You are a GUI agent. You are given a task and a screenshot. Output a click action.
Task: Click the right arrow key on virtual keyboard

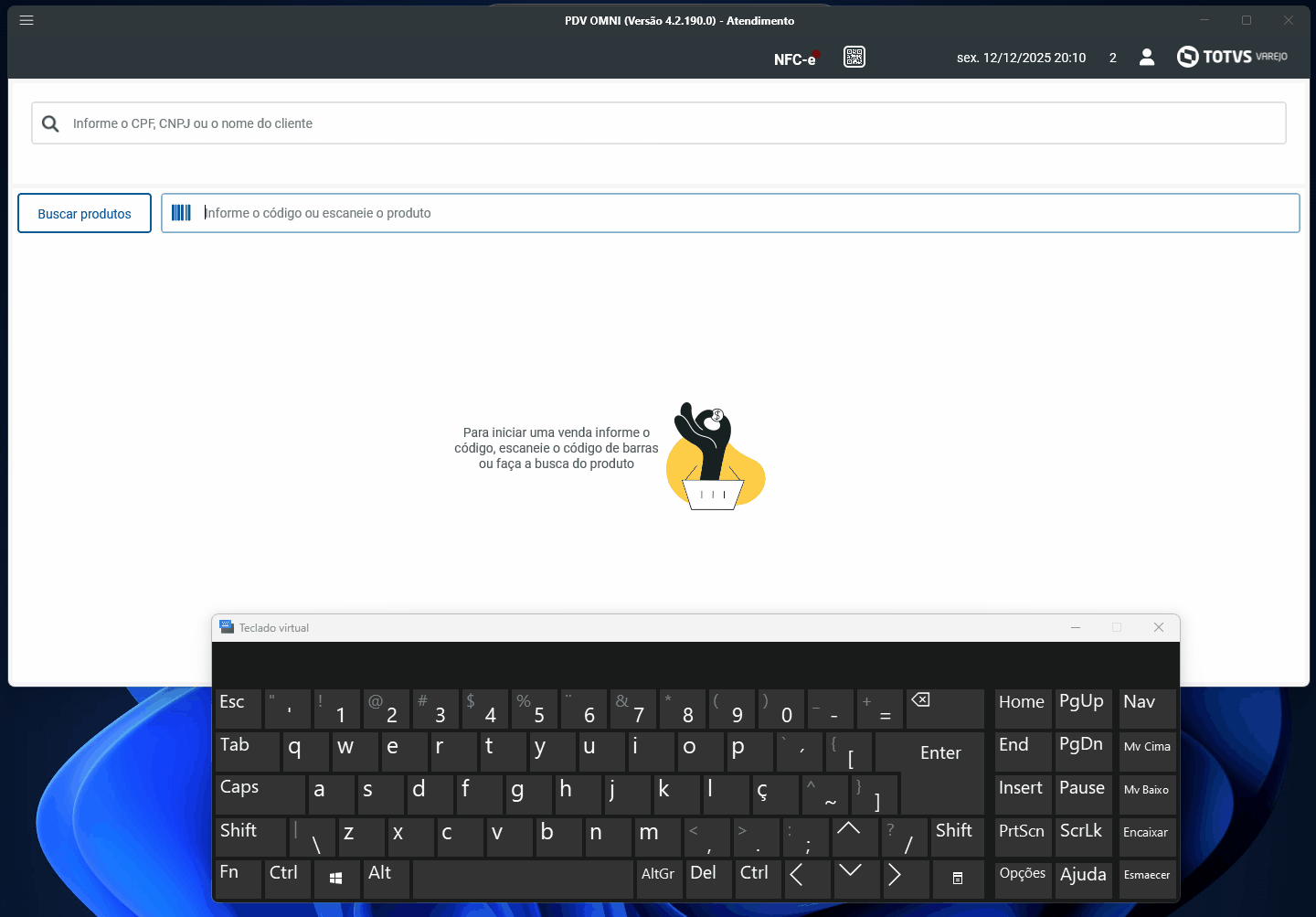[x=907, y=879]
